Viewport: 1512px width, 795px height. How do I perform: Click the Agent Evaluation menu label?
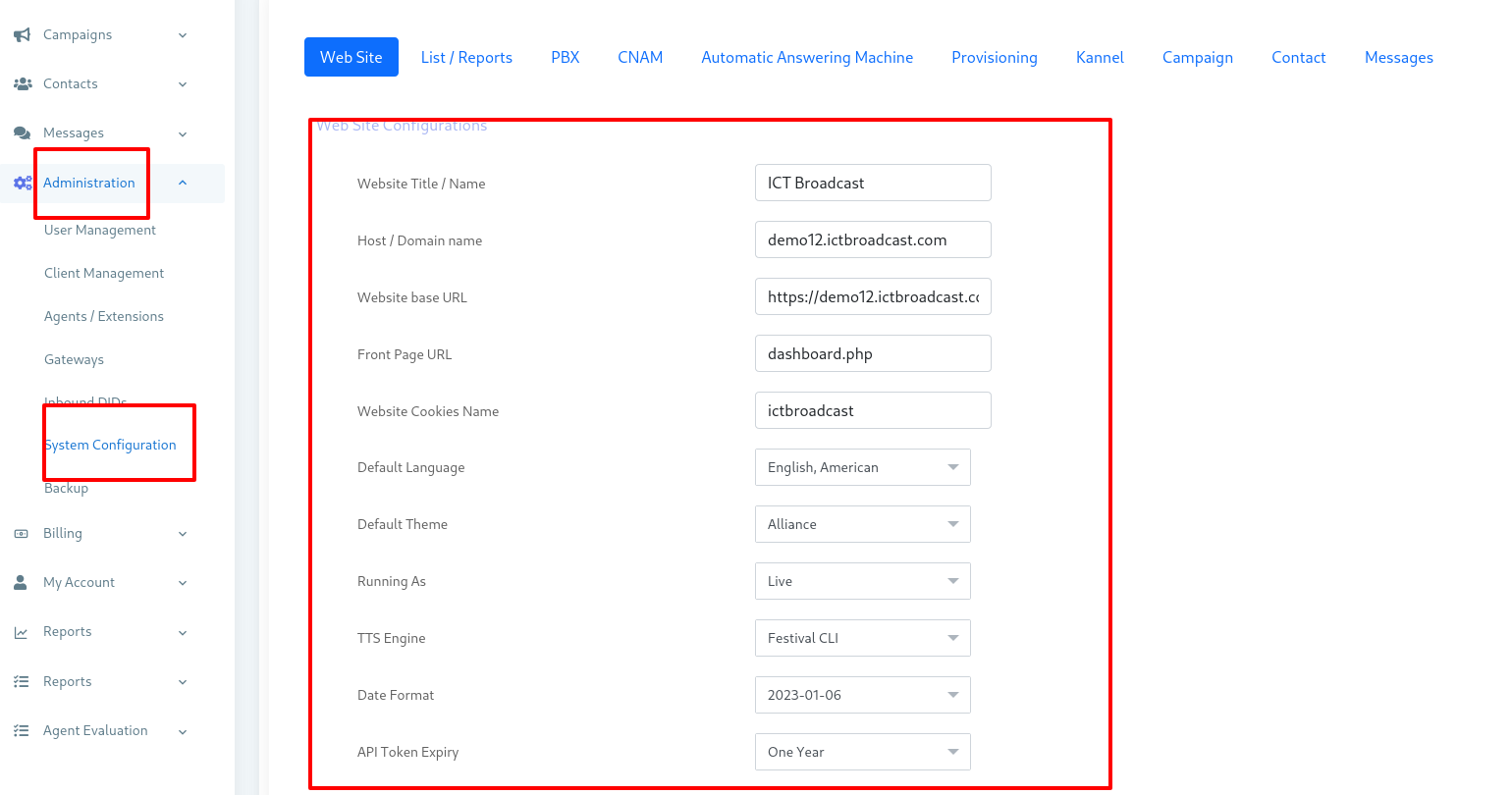click(95, 730)
